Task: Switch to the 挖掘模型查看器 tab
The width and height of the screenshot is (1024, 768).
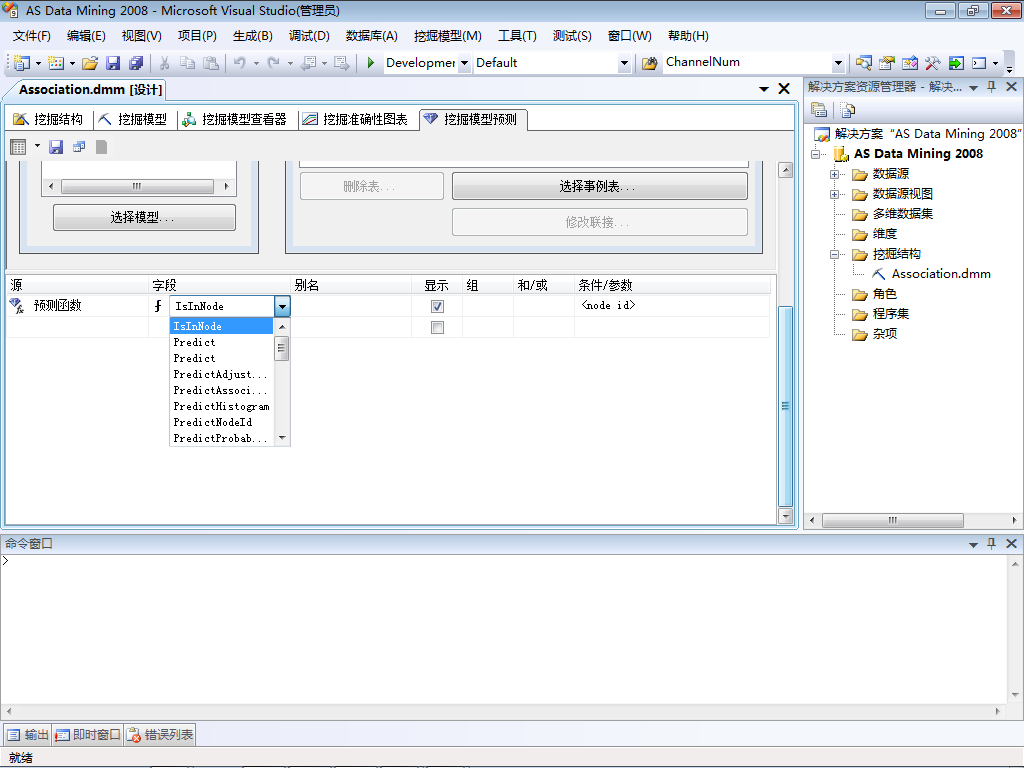Action: [234, 119]
